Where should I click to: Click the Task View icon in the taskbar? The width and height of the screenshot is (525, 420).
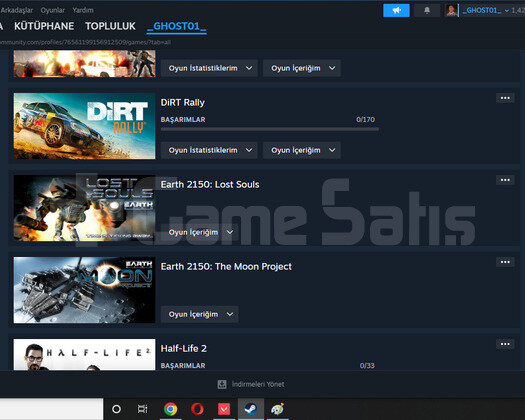pos(143,409)
